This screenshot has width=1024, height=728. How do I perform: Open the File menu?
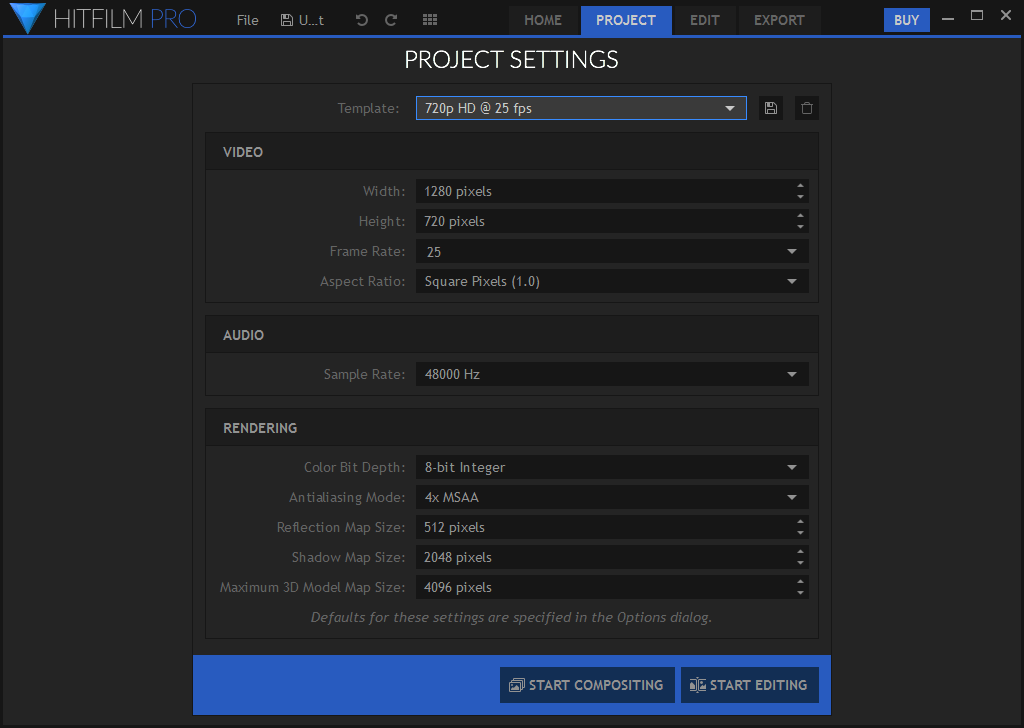pyautogui.click(x=248, y=20)
